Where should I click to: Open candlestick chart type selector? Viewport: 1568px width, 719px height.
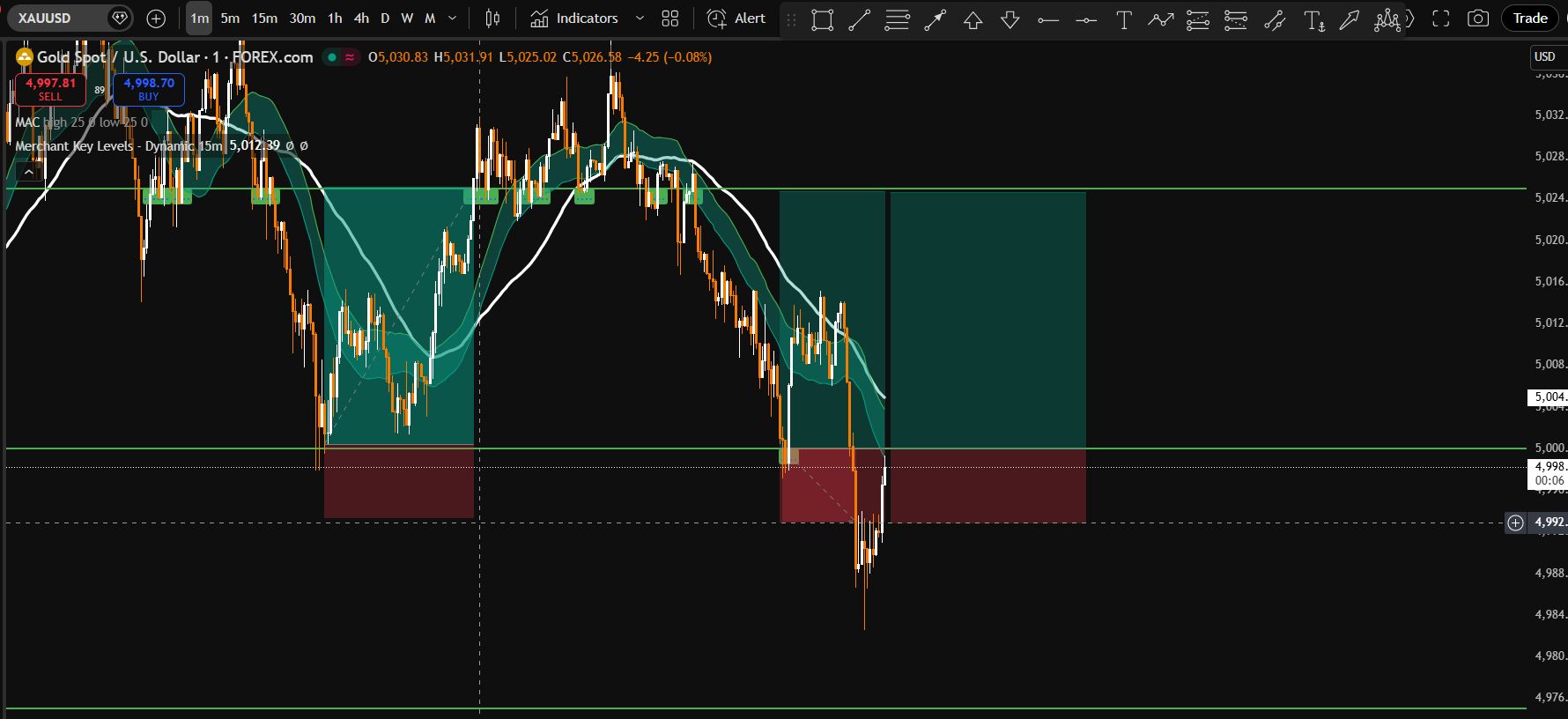[492, 19]
